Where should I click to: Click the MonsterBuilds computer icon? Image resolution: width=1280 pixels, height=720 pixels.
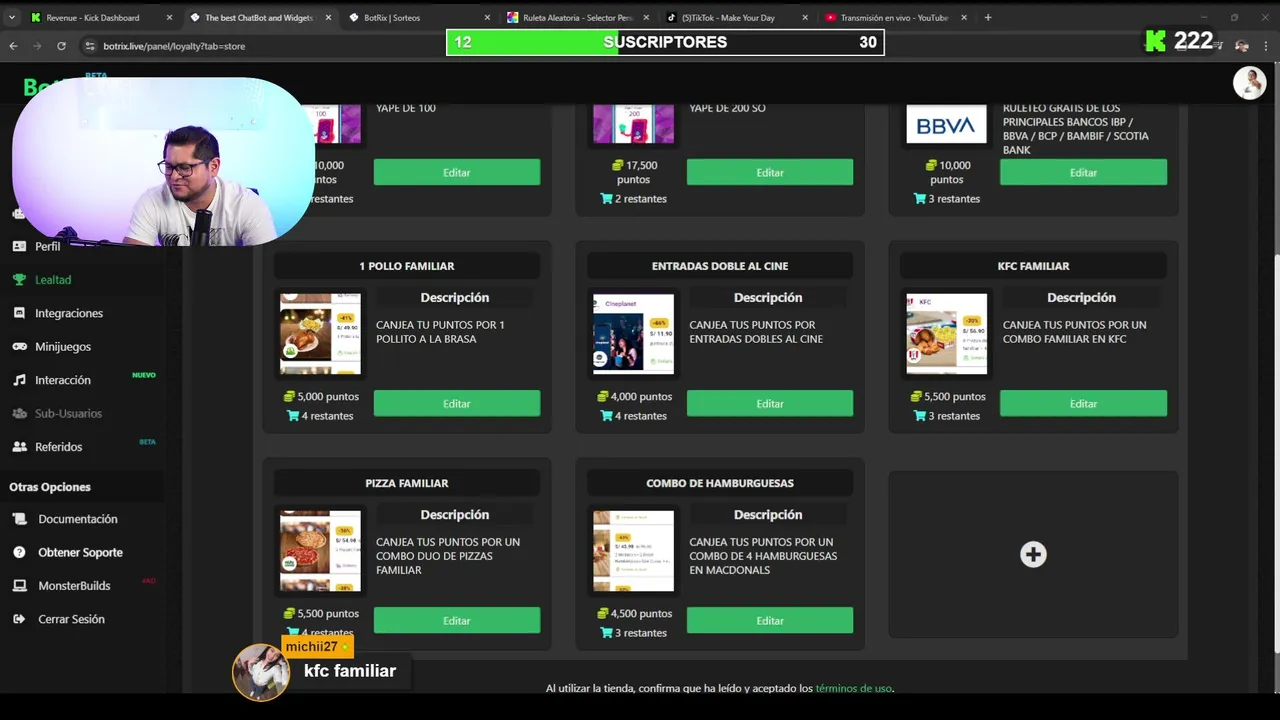19,586
